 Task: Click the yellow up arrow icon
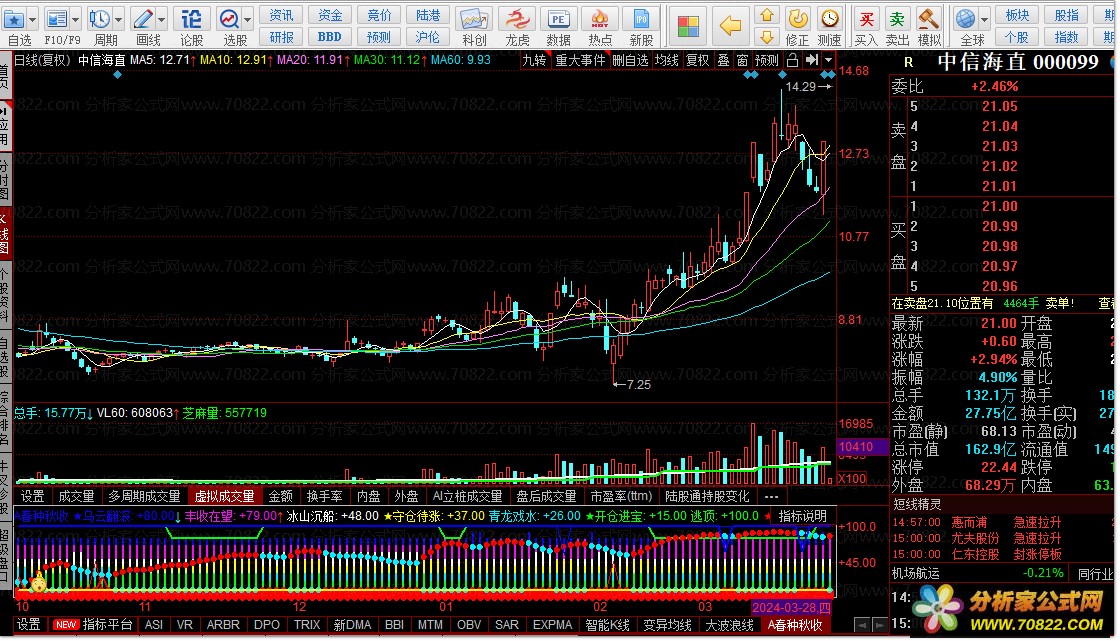[766, 15]
